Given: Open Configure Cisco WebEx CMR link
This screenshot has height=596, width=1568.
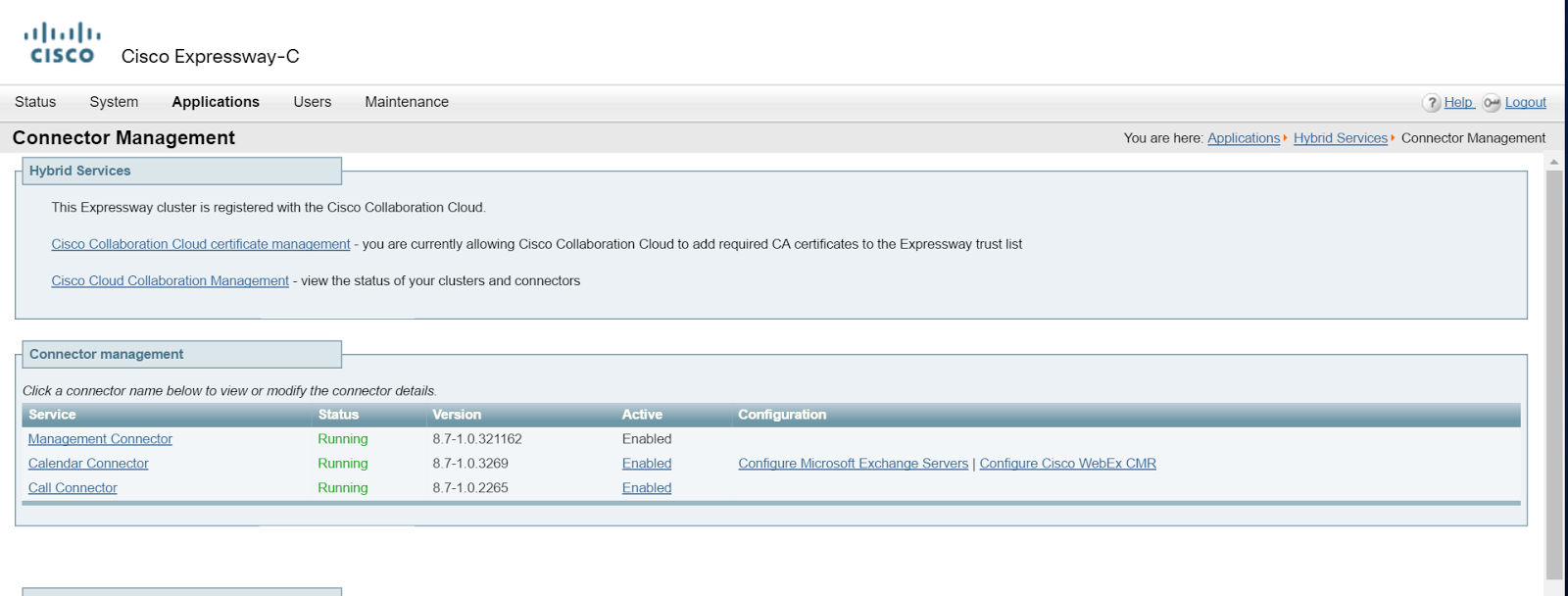Looking at the screenshot, I should 1068,464.
